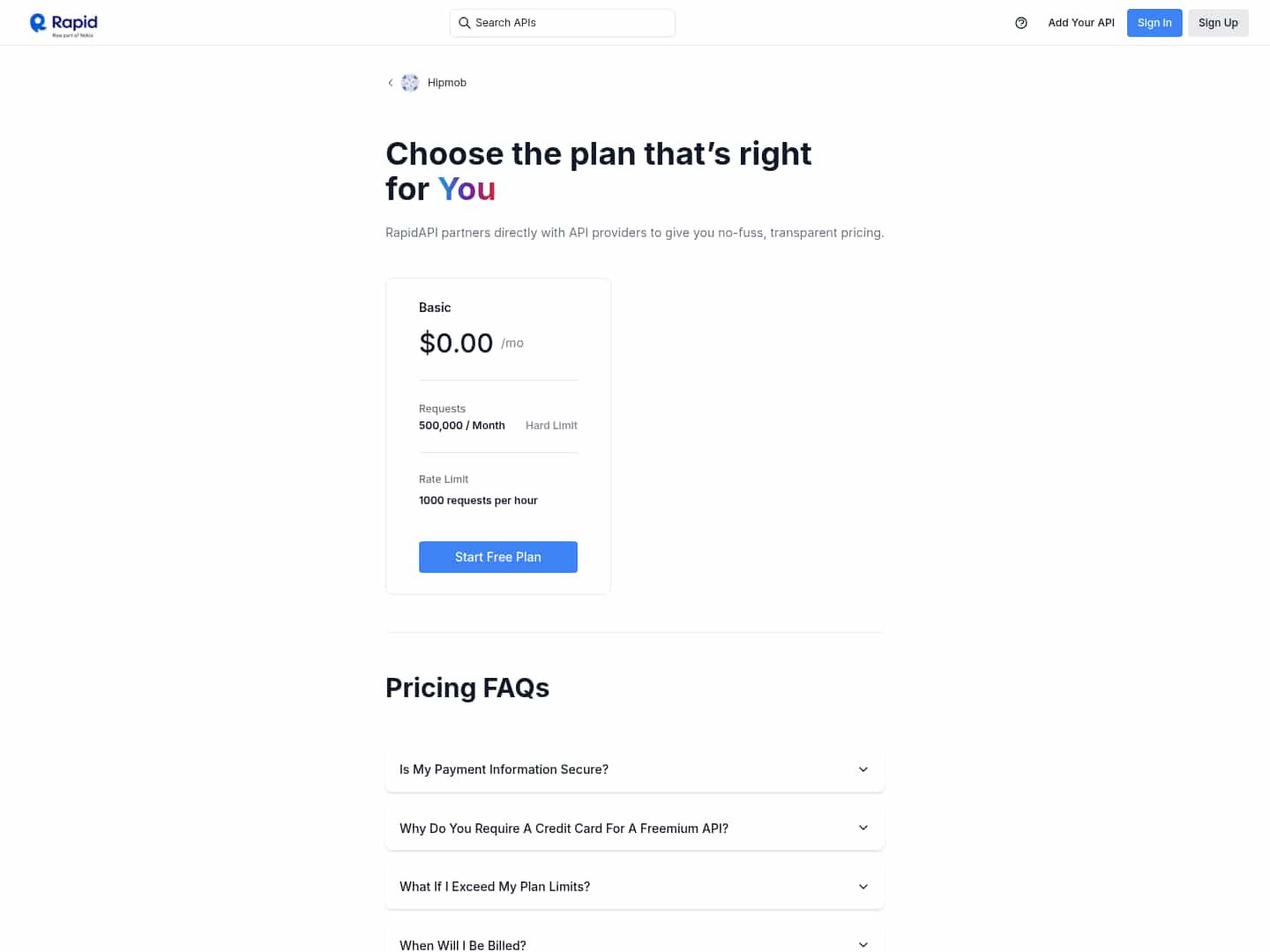Image resolution: width=1270 pixels, height=952 pixels.
Task: Click the Rapid logo in the header
Action: pos(63,24)
